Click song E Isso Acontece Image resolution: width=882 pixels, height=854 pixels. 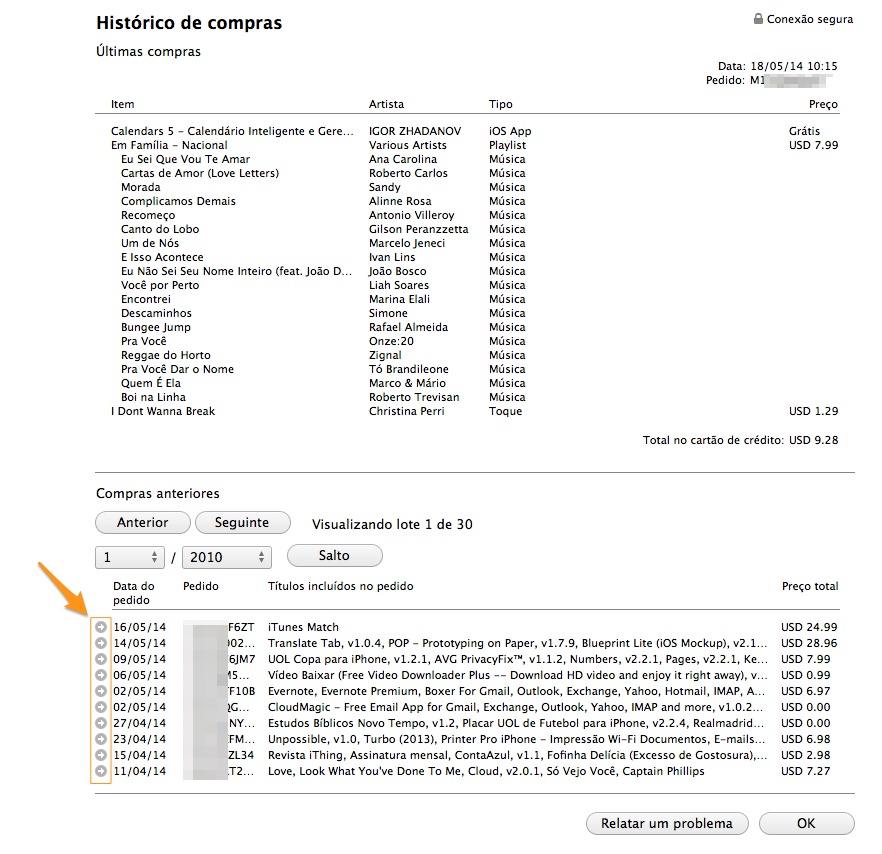162,257
